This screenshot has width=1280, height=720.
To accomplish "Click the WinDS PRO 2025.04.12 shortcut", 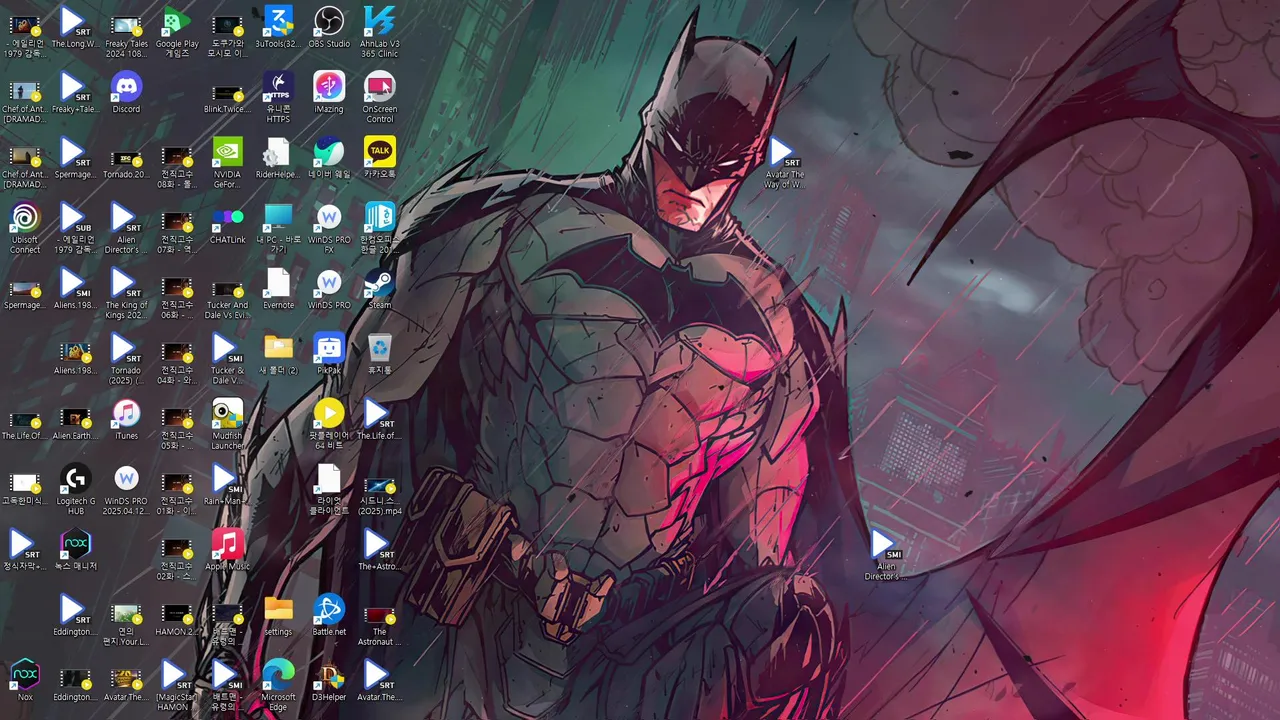I will [x=126, y=490].
